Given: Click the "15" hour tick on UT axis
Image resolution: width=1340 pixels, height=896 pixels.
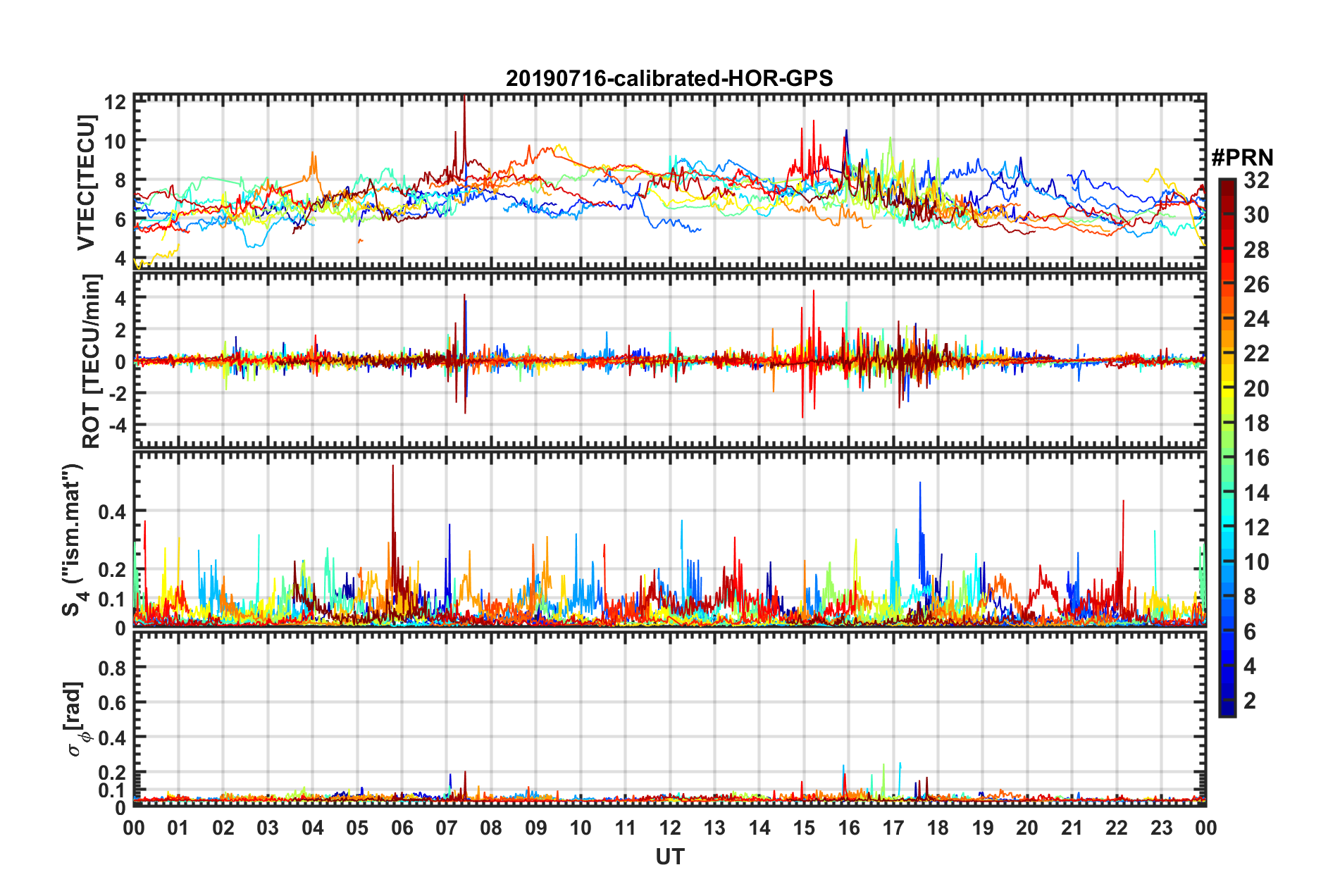Looking at the screenshot, I should click(x=804, y=828).
